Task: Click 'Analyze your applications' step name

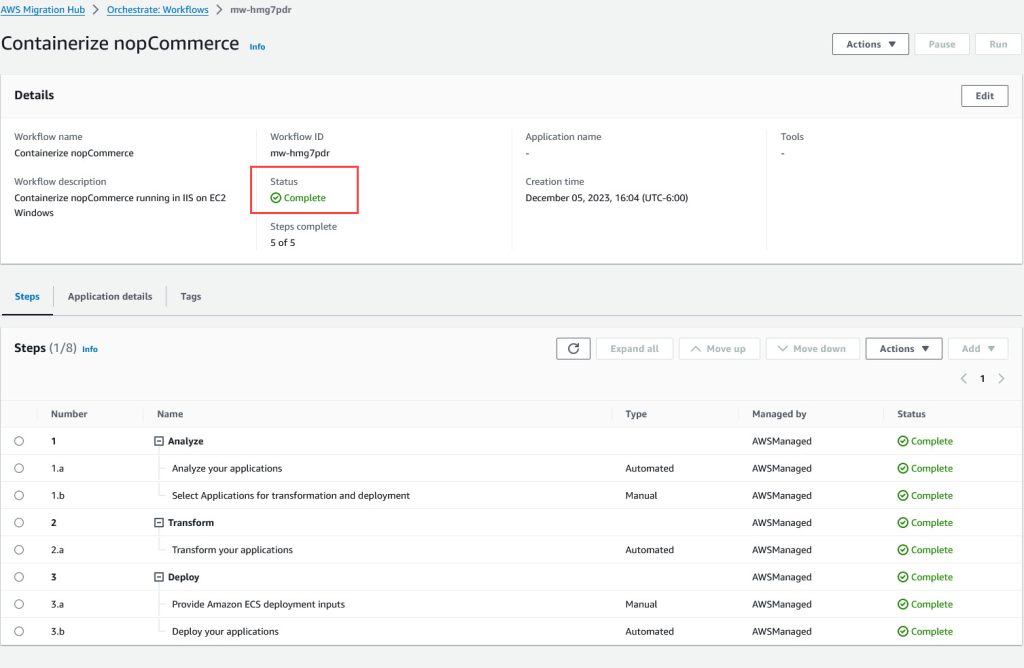Action: coord(227,468)
